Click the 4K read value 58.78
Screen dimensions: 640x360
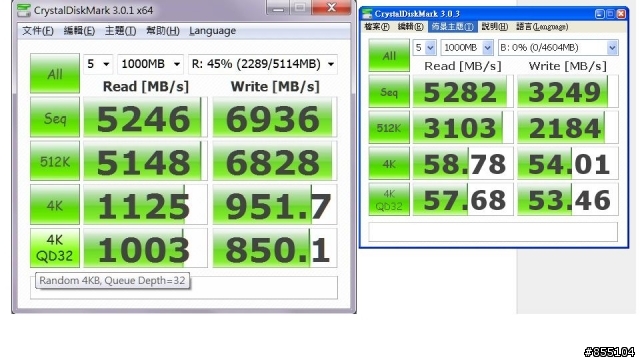tap(462, 163)
